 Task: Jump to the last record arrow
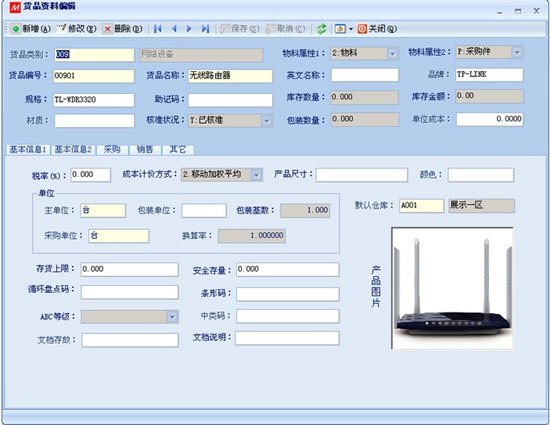coord(205,29)
